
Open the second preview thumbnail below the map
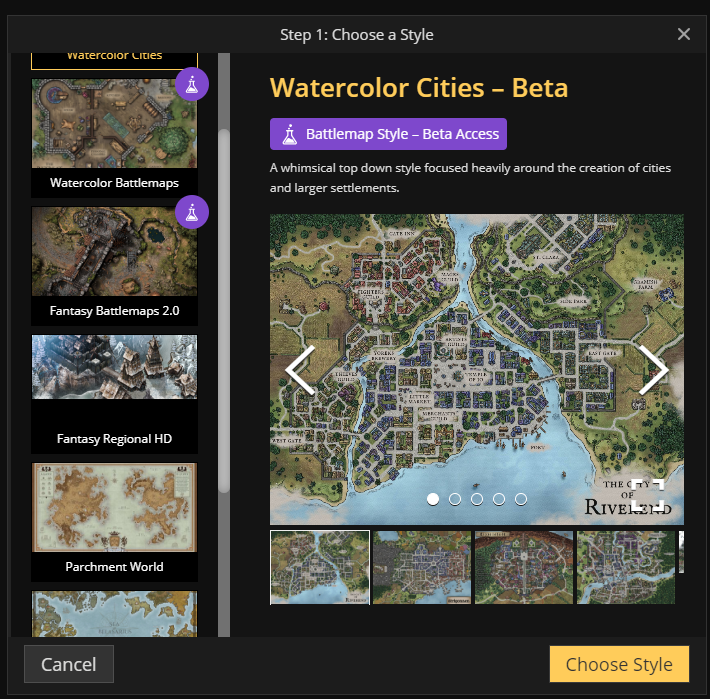pos(421,567)
